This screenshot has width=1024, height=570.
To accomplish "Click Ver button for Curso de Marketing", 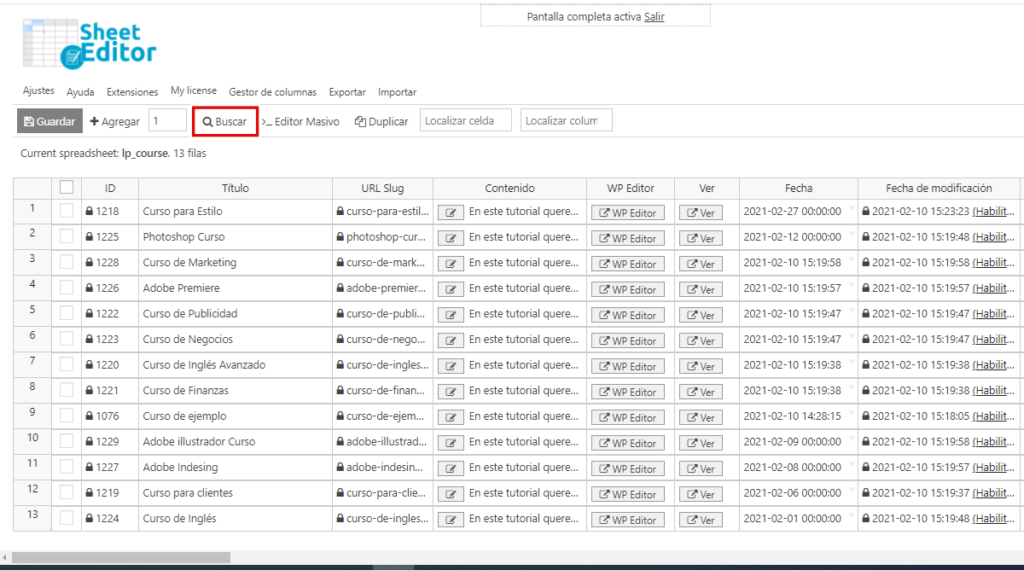I will [x=701, y=264].
